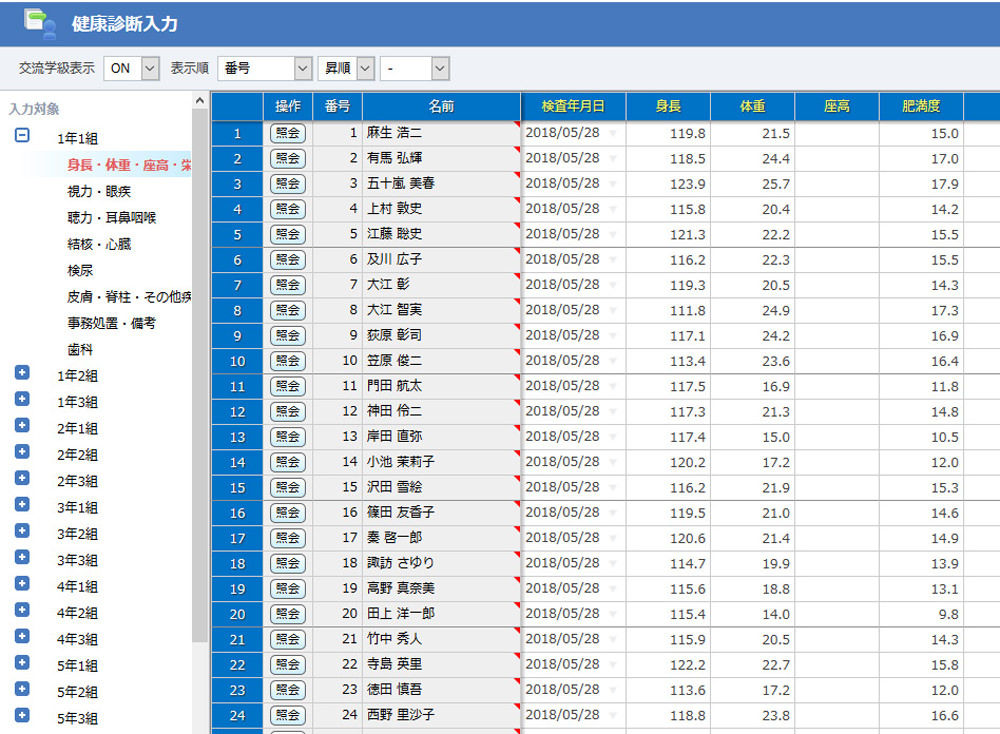Viewport: 1000px width, 734px height.
Task: Select 聴力・耳鼻咽喉 category
Action: pos(112,217)
